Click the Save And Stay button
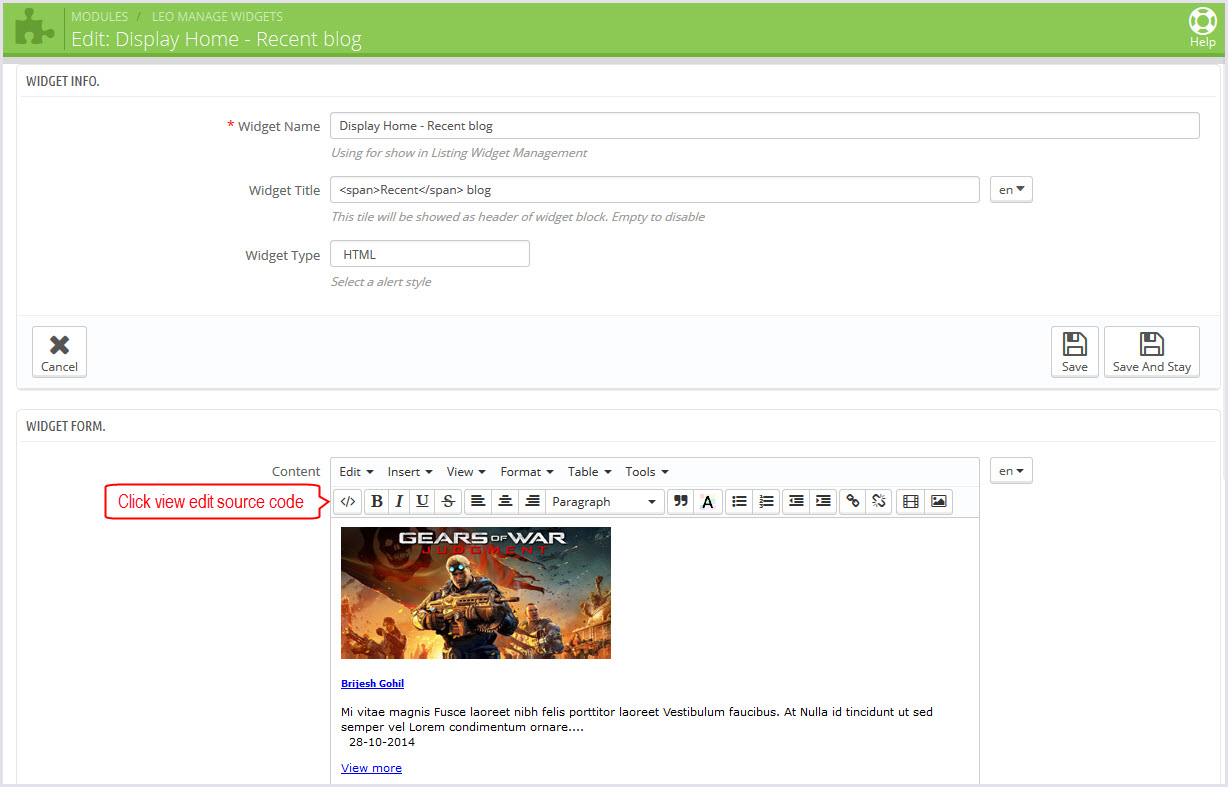The image size is (1228, 787). coord(1152,351)
